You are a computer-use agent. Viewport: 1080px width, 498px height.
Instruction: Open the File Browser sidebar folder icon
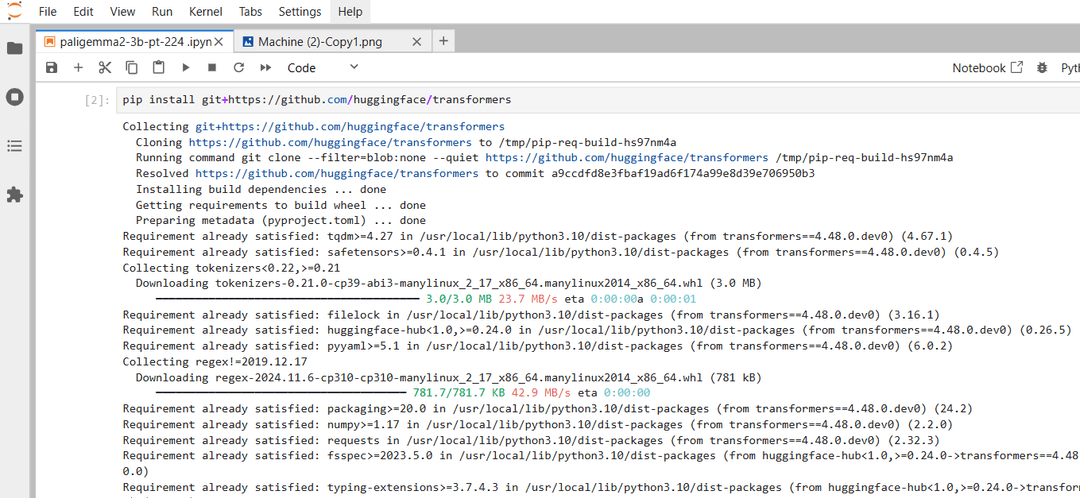(x=14, y=48)
